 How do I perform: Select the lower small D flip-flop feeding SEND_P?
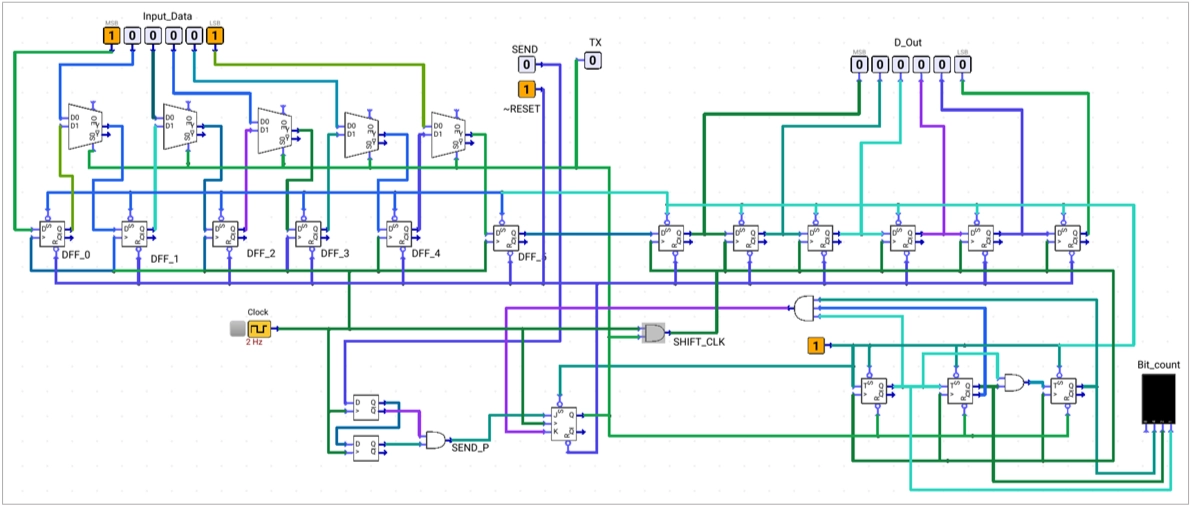(x=366, y=447)
